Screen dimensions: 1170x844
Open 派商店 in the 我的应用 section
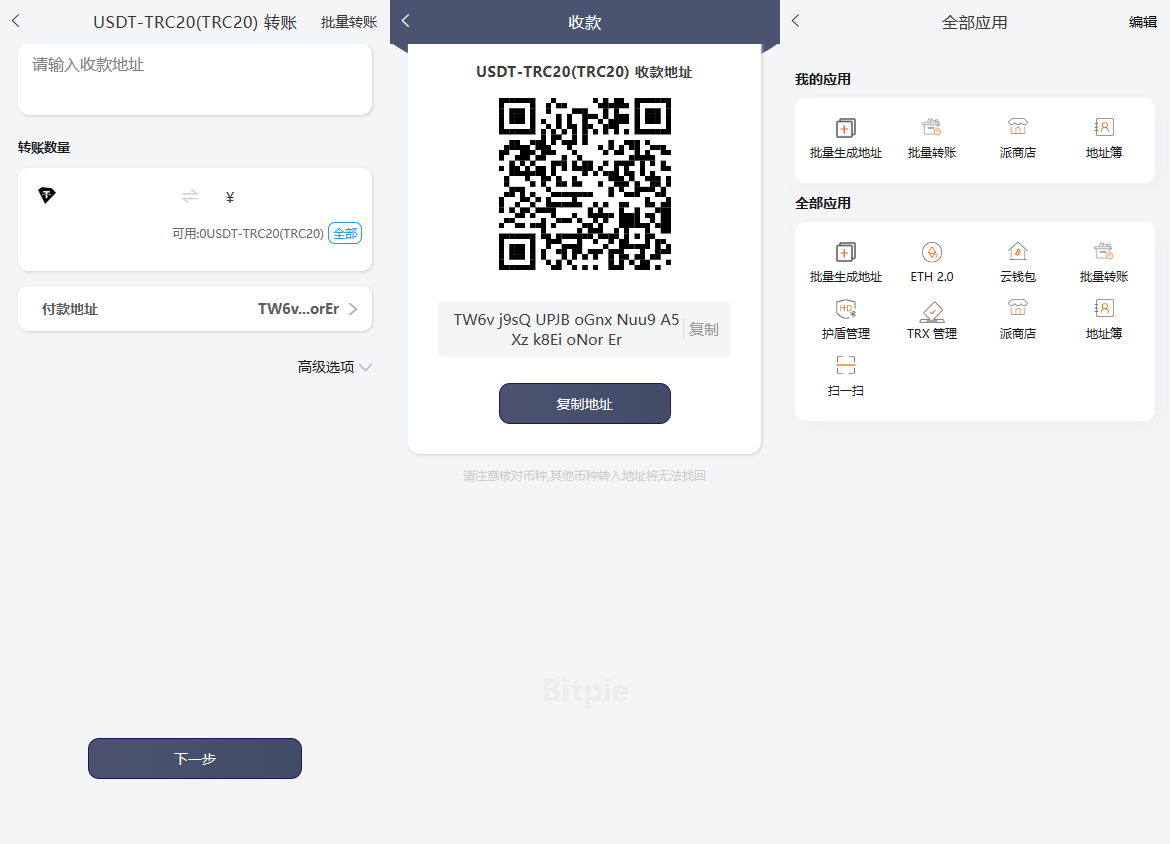point(1018,139)
